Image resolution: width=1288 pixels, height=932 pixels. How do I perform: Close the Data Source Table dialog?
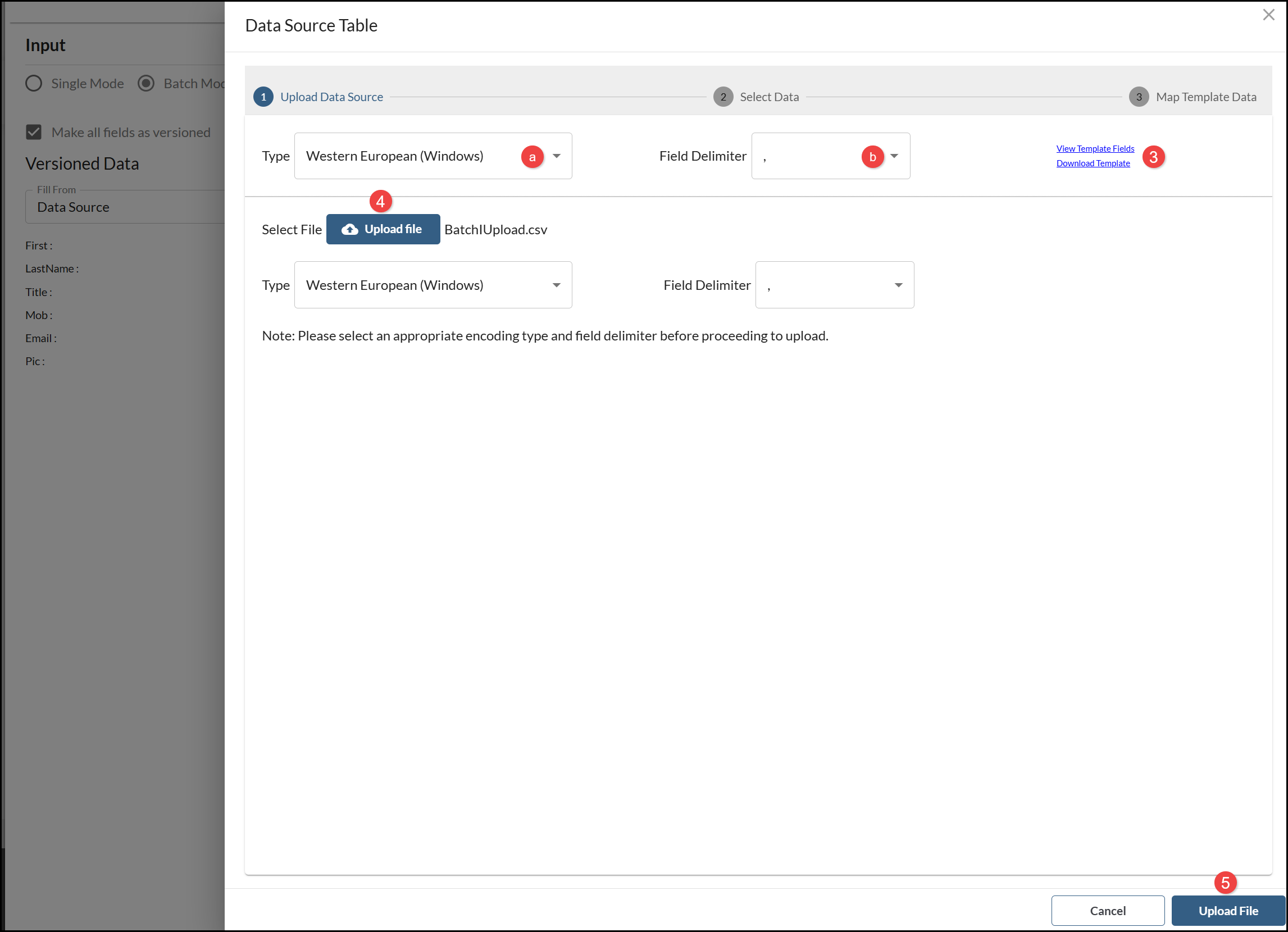coord(1268,15)
